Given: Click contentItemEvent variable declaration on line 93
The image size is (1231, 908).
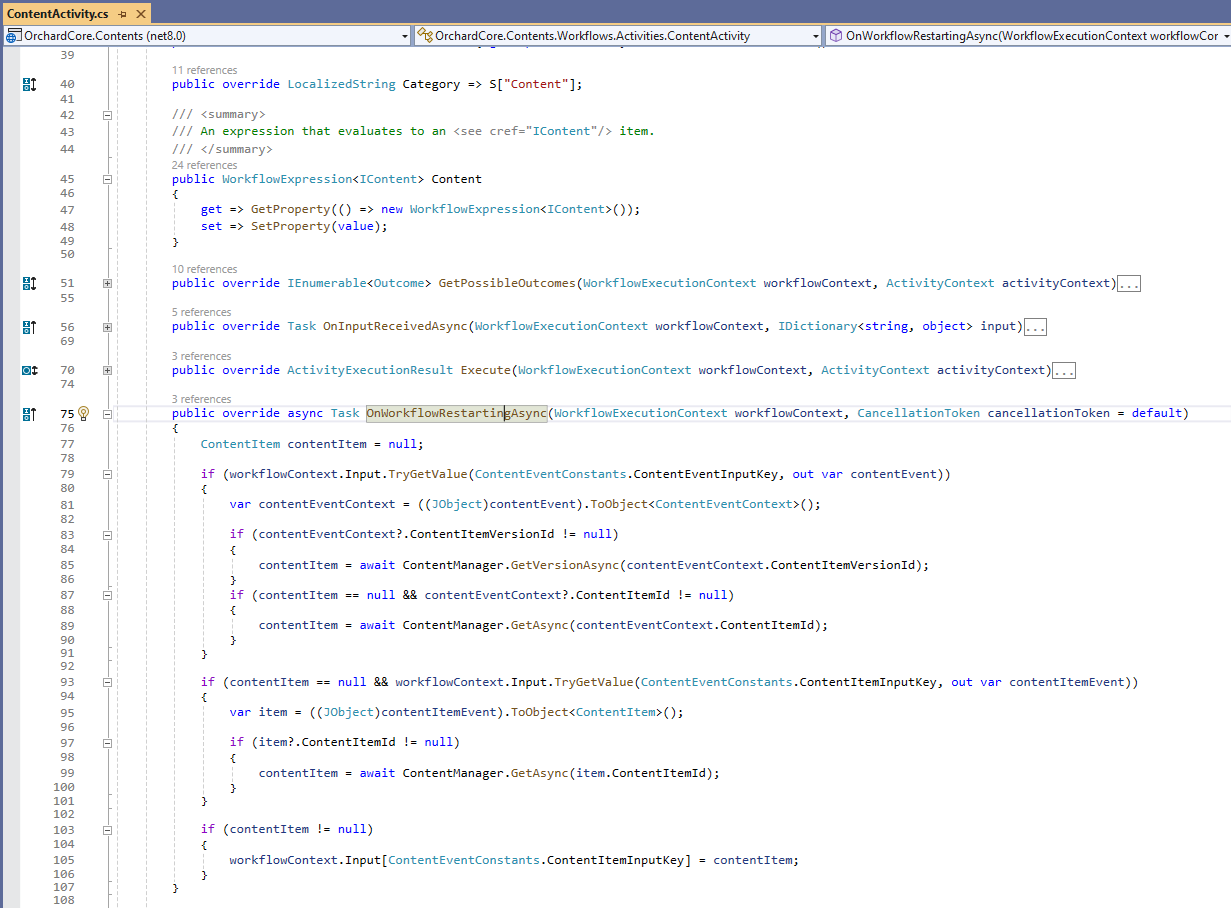Looking at the screenshot, I should tap(1067, 683).
